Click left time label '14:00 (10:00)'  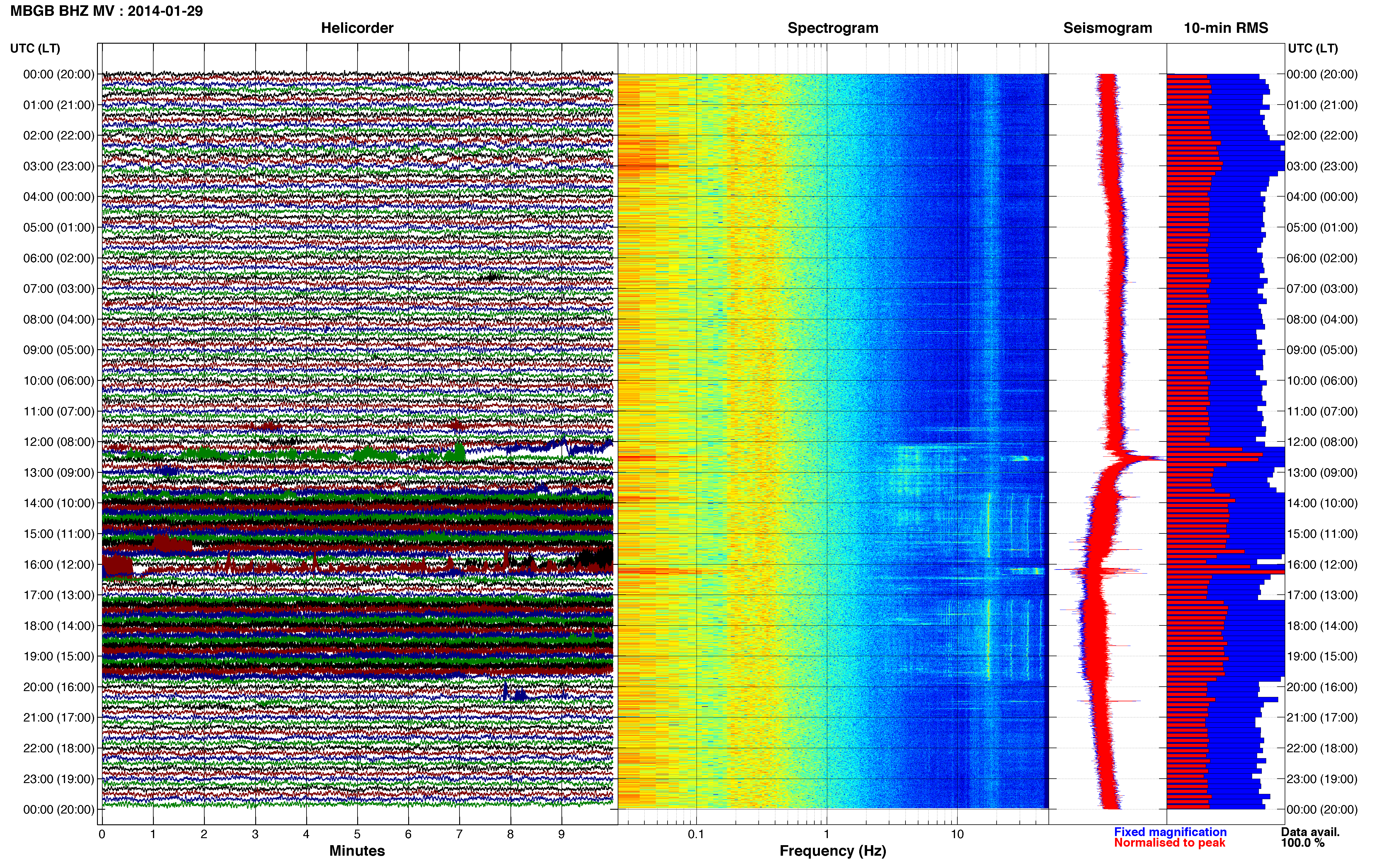(59, 503)
